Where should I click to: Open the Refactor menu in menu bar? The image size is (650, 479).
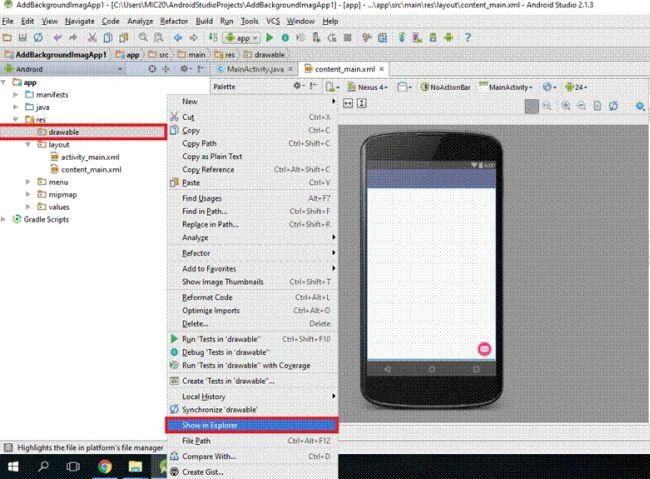(174, 21)
